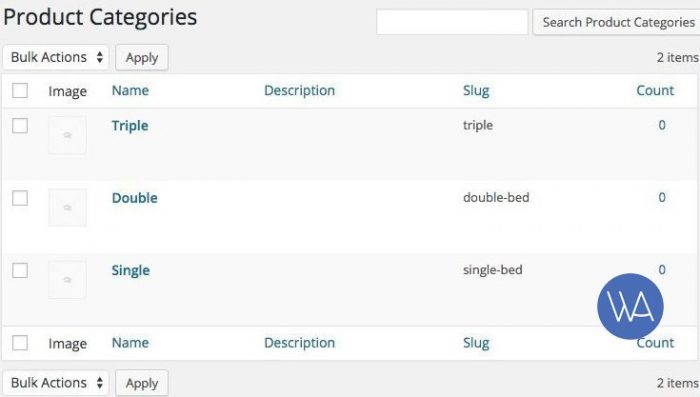Tick the select-all checkbox in footer row

click(20, 343)
